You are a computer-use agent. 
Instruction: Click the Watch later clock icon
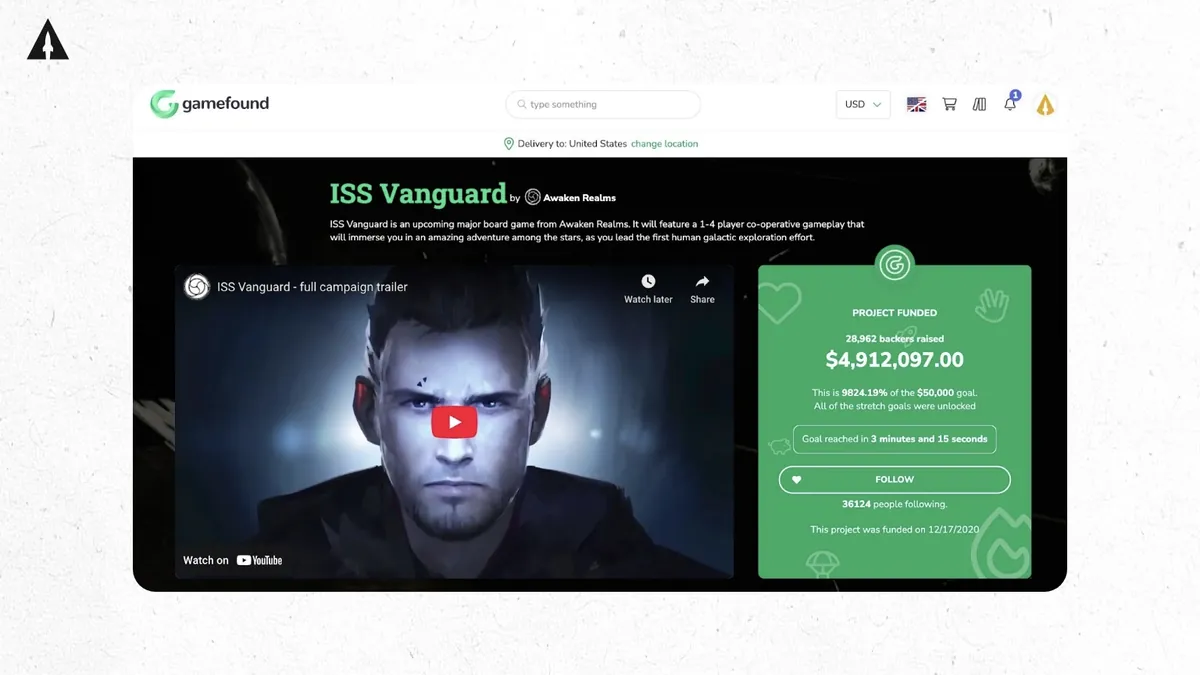coord(648,282)
